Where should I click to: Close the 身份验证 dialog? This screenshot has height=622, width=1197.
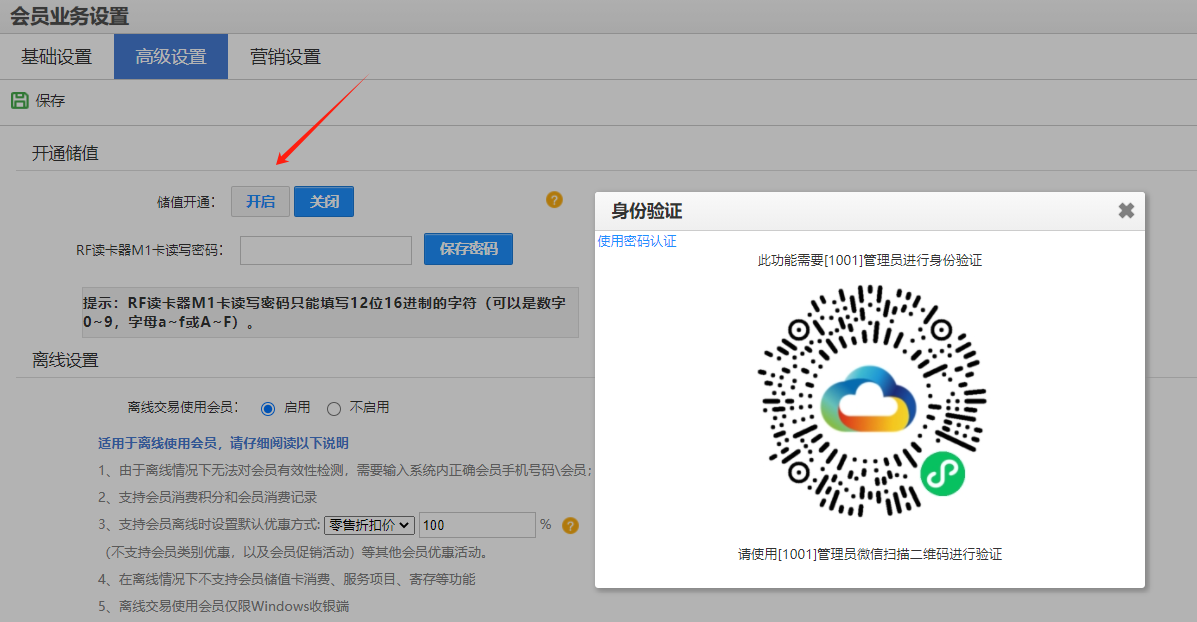1126,211
